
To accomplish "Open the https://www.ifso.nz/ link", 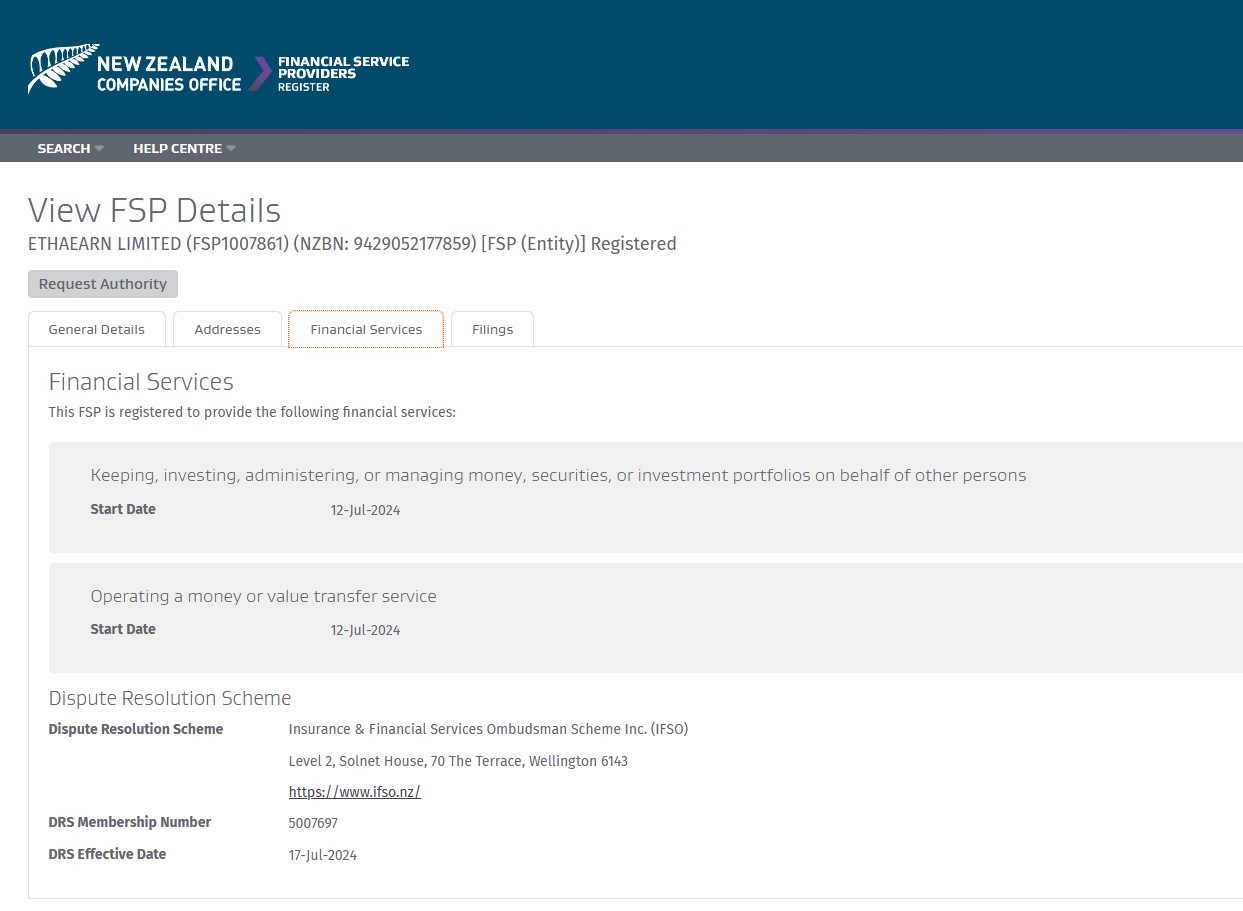I will click(354, 792).
